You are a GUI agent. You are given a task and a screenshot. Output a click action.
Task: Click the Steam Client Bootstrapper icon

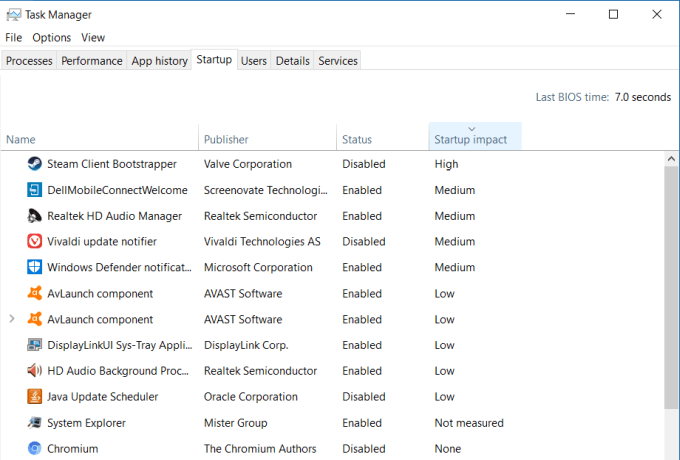[x=35, y=164]
